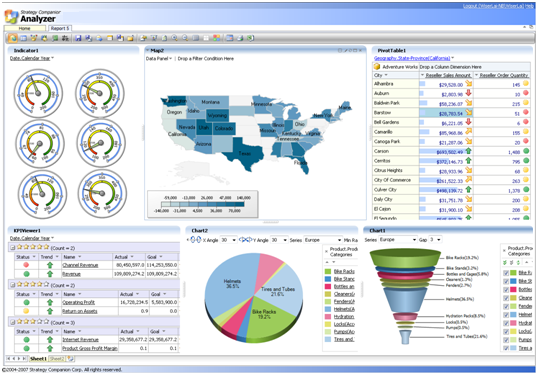
Task: Open the Operating Profit KPI link
Action: point(78,302)
